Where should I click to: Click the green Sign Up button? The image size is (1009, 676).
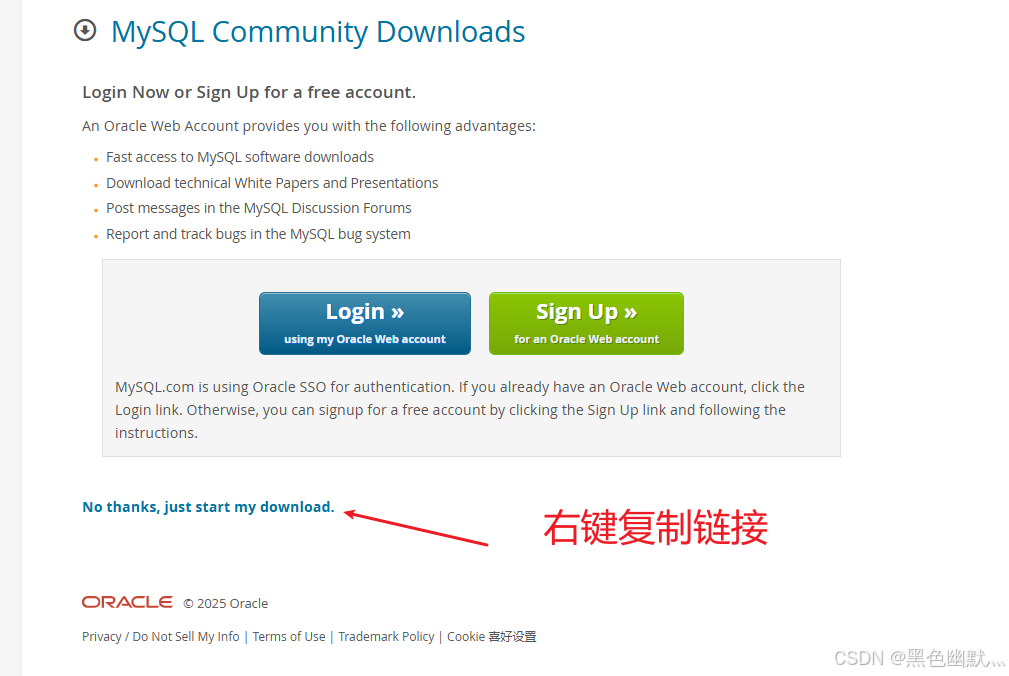tap(586, 324)
